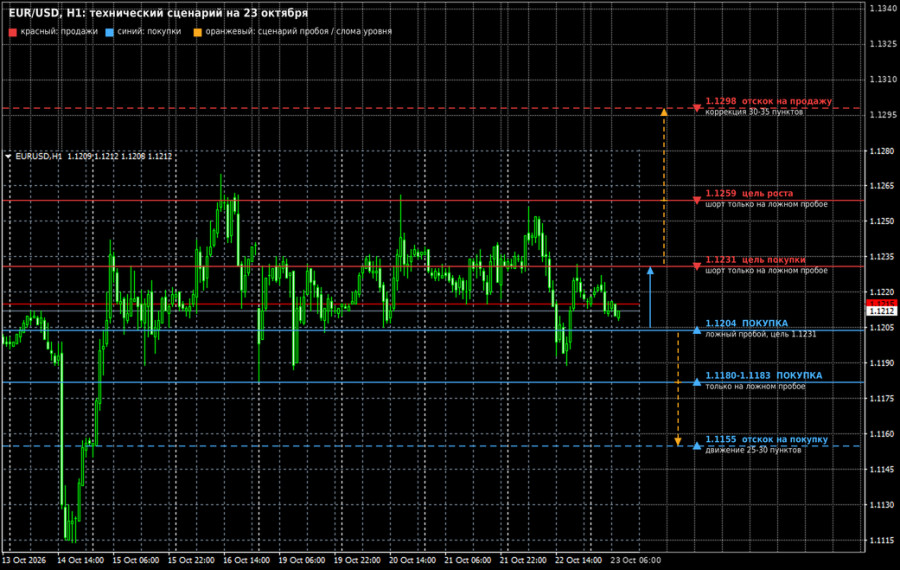This screenshot has width=900, height=570.
Task: Click the '15 Oct 06:00' time axis label
Action: tap(136, 560)
